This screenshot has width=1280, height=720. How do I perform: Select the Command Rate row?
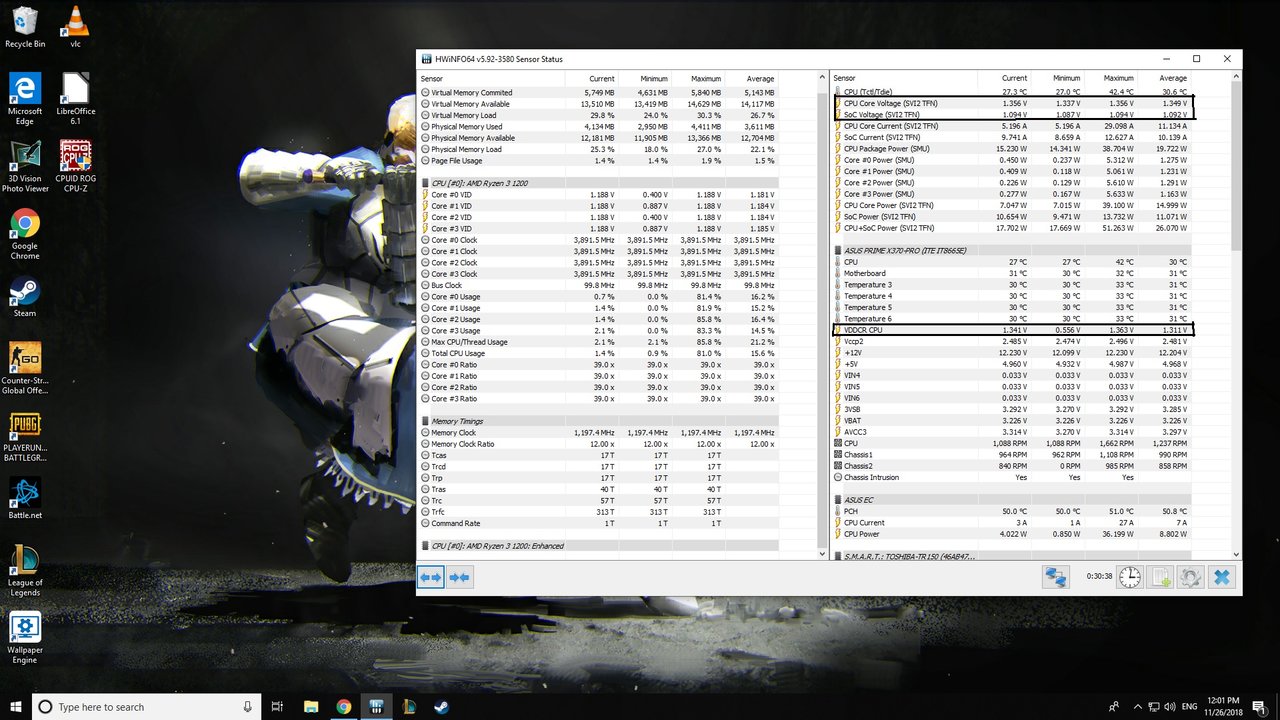pyautogui.click(x=598, y=523)
